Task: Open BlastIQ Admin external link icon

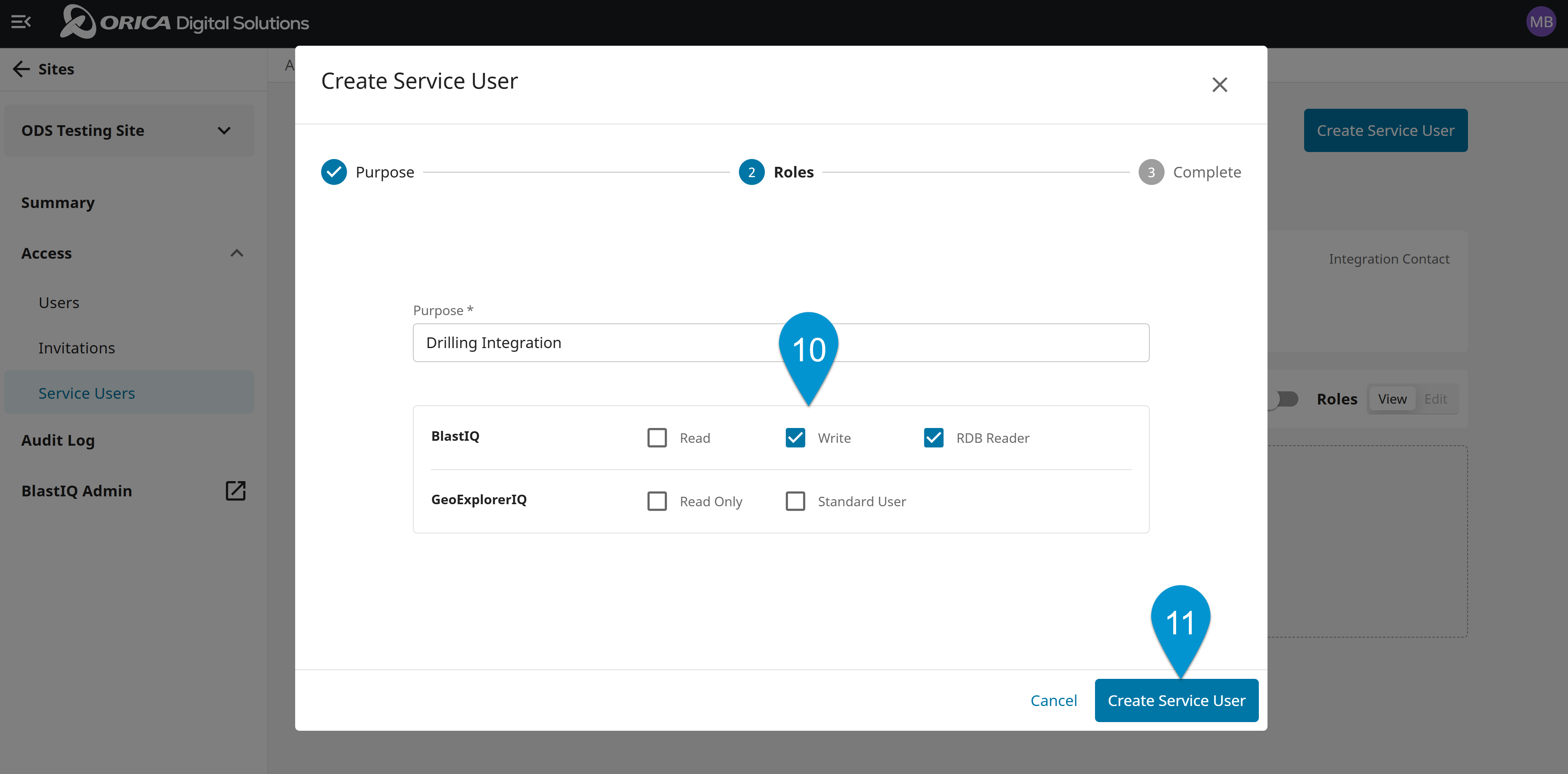Action: point(235,491)
